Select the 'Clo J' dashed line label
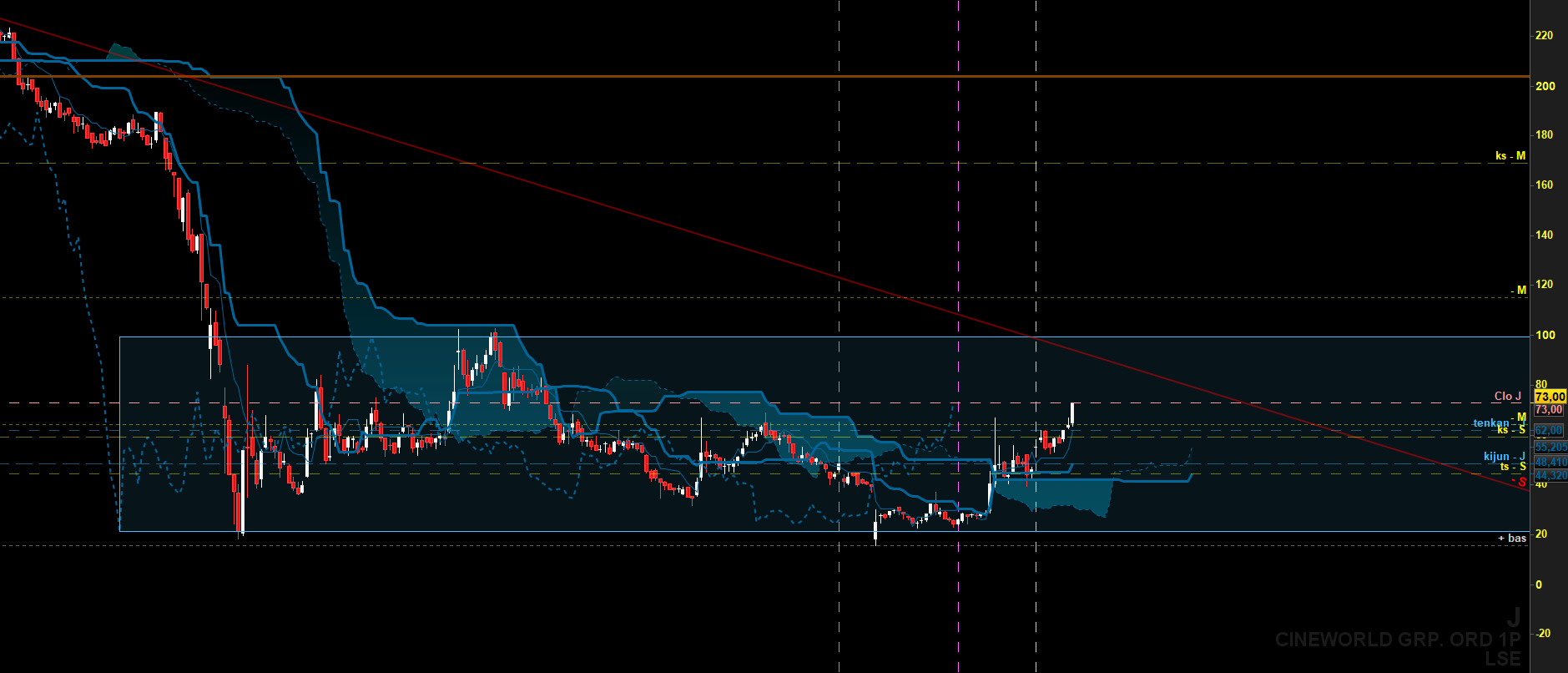The width and height of the screenshot is (1568, 673). click(x=1508, y=396)
